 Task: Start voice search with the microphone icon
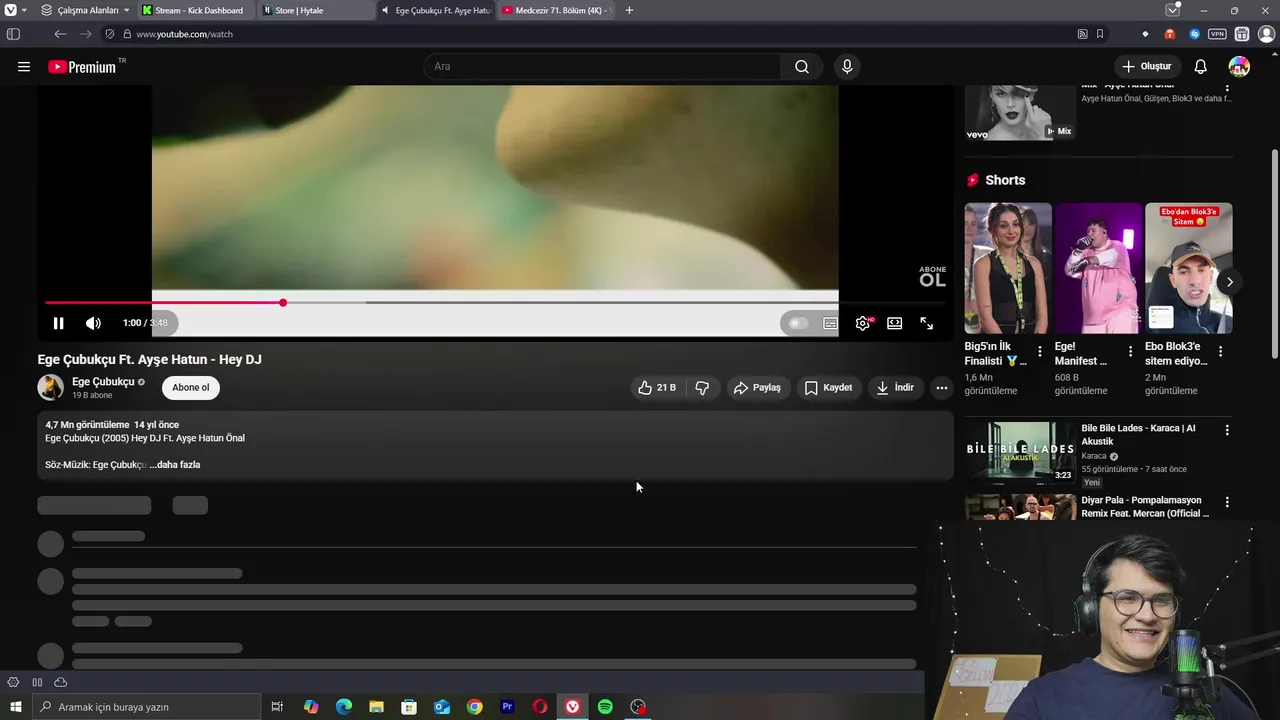(x=847, y=67)
